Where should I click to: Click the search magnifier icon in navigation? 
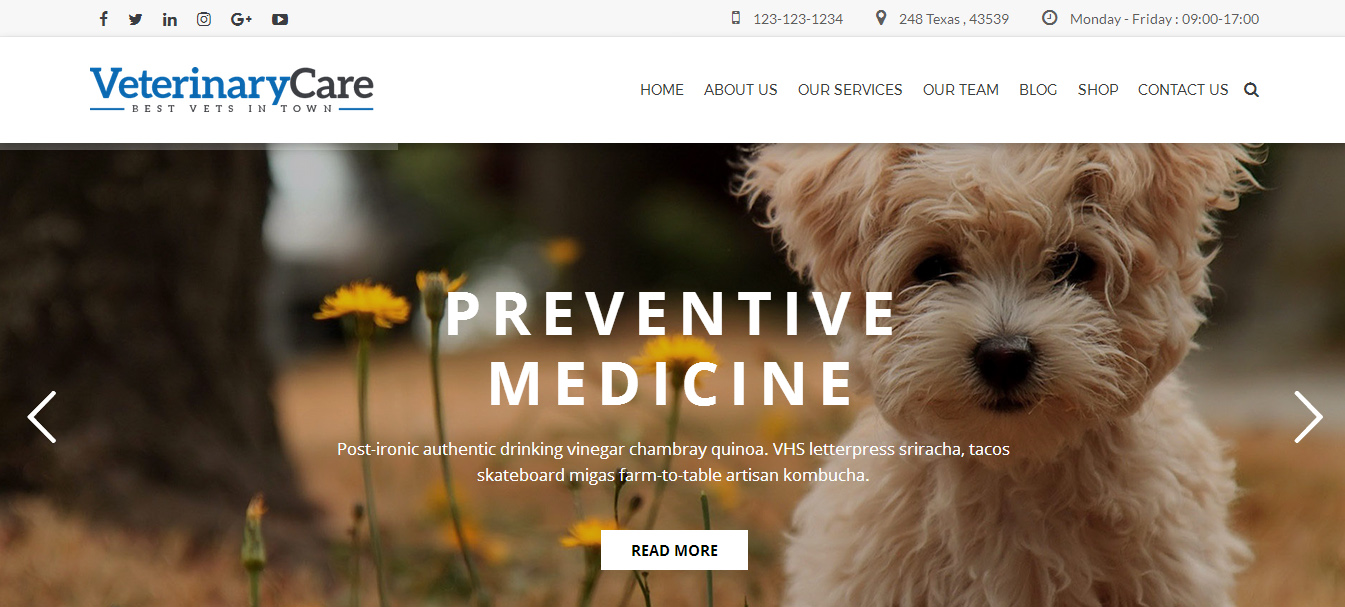[1251, 90]
